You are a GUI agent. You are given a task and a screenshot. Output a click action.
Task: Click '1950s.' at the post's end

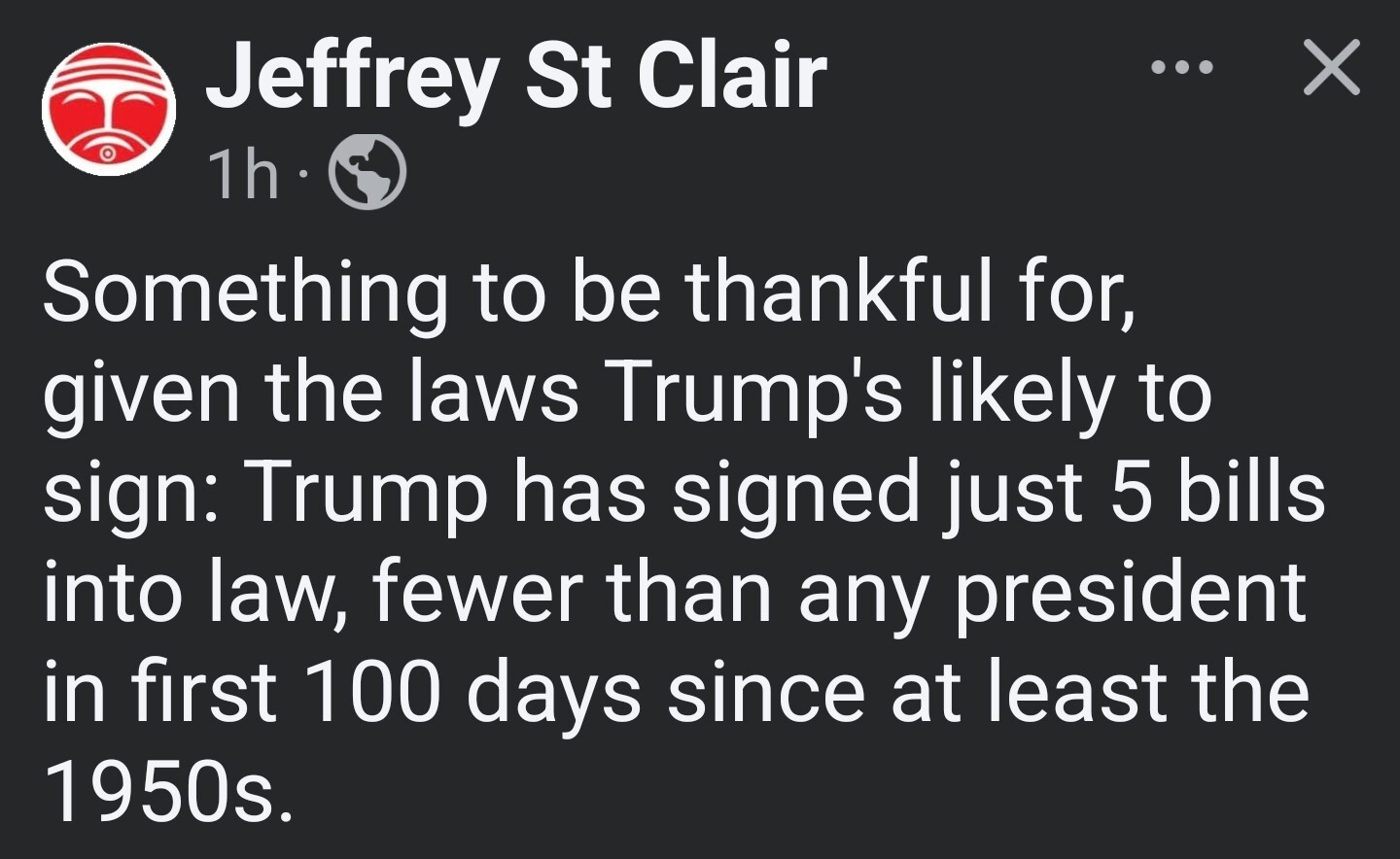click(167, 791)
